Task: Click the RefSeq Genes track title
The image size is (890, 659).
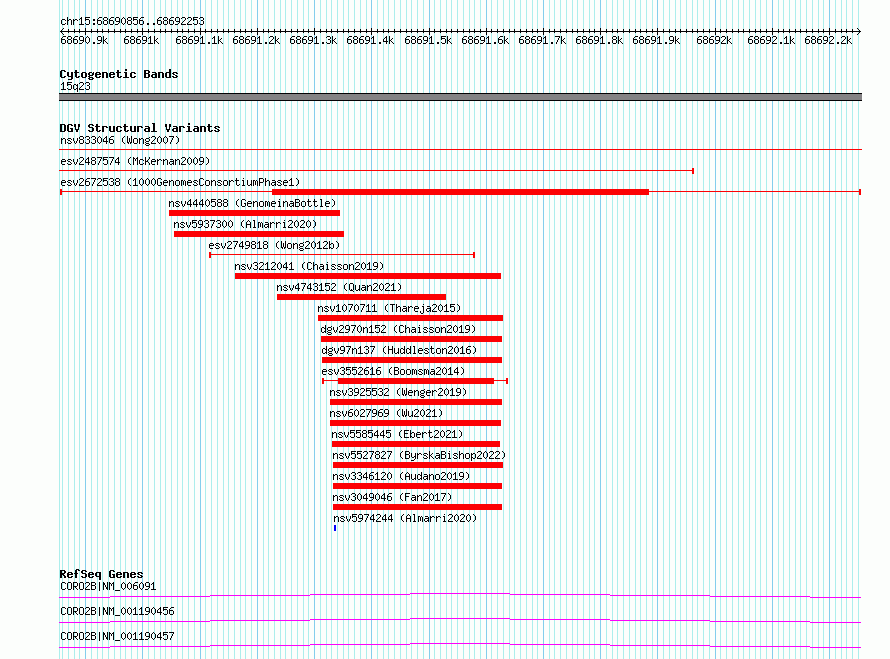Action: click(x=101, y=574)
